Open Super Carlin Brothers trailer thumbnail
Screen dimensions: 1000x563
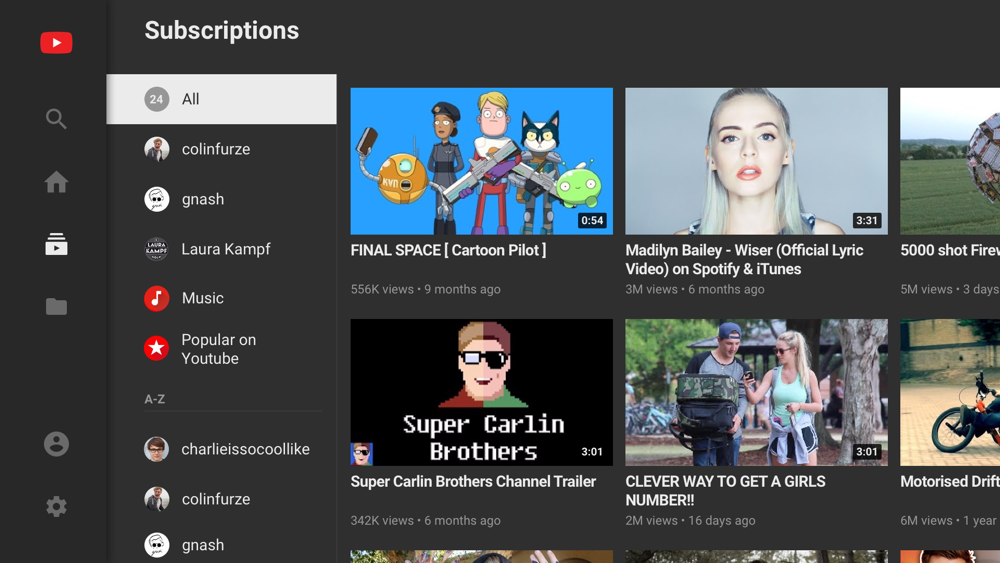(x=482, y=392)
